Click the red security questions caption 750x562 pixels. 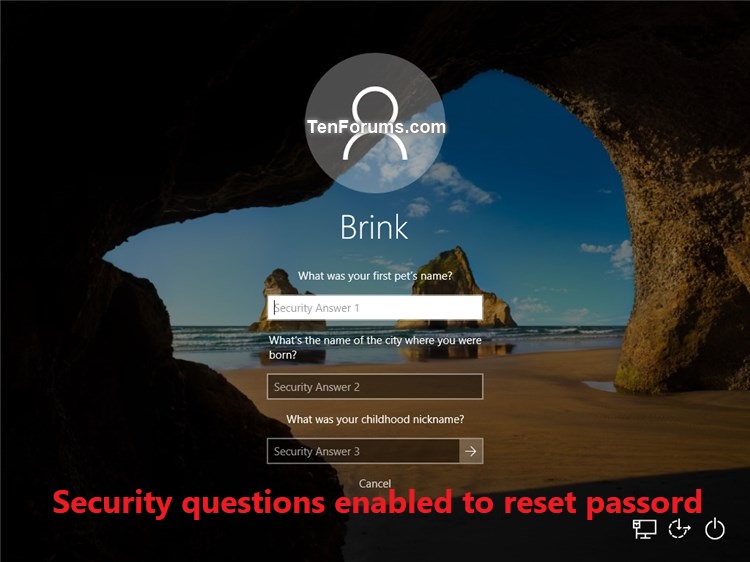click(x=377, y=503)
